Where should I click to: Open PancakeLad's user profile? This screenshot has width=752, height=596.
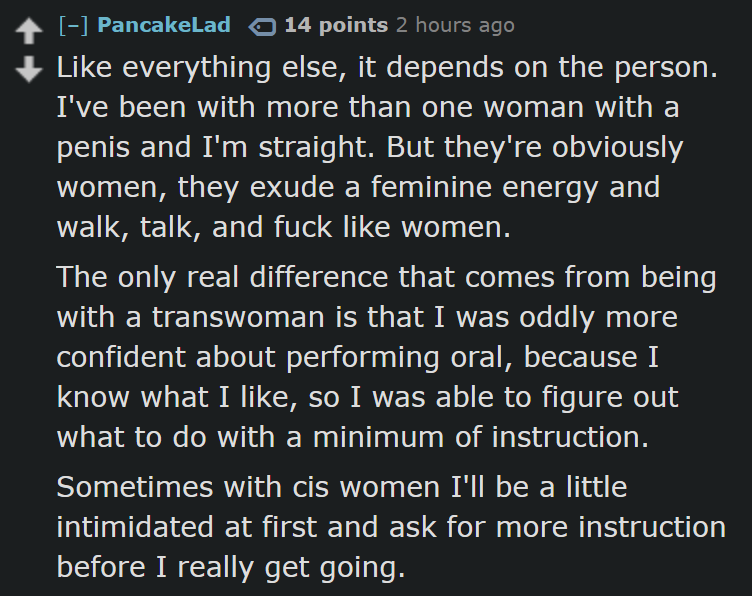[164, 25]
